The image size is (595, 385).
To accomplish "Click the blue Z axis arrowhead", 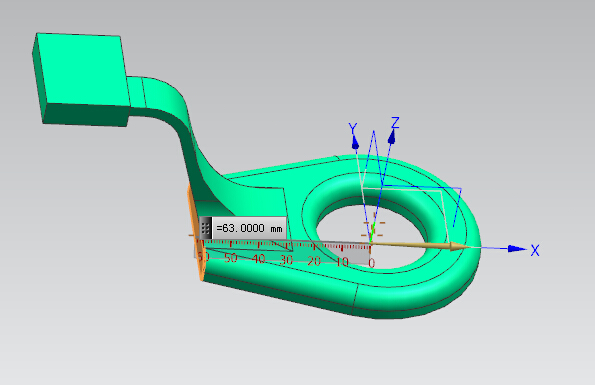I will point(392,137).
